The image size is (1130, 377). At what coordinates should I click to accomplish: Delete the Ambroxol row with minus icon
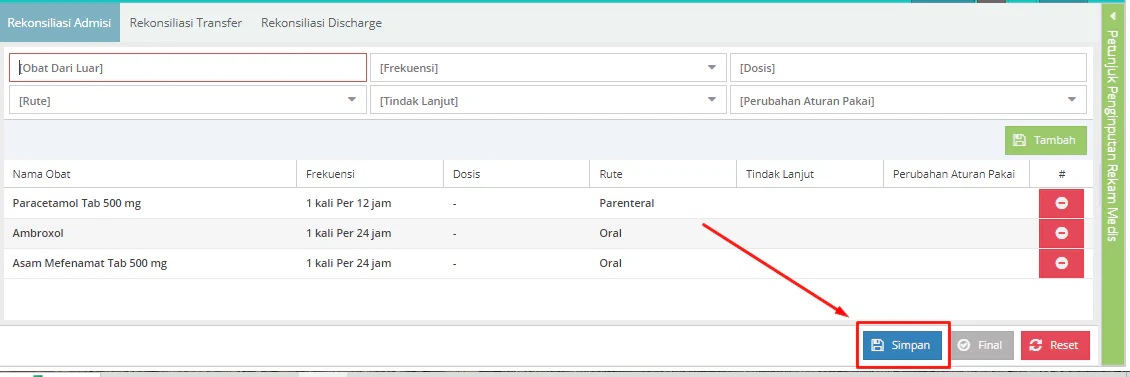(x=1061, y=233)
